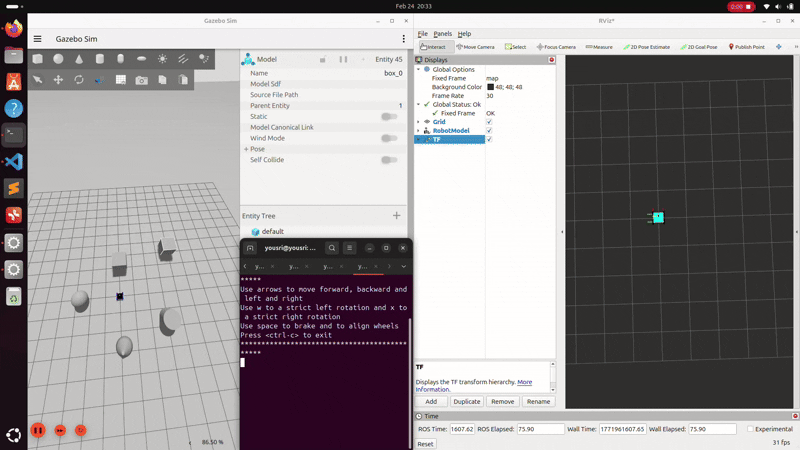Uncheck the Grid display checkbox
800x450 pixels.
coord(489,122)
